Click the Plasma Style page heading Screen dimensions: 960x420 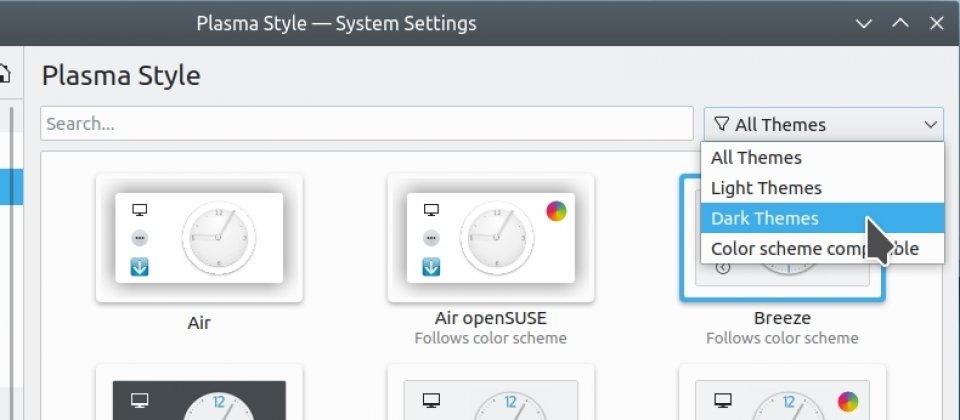121,76
